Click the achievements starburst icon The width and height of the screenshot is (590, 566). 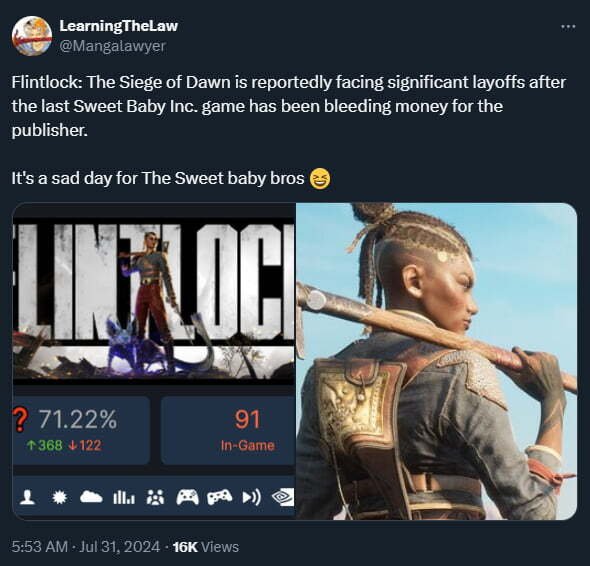(x=59, y=498)
